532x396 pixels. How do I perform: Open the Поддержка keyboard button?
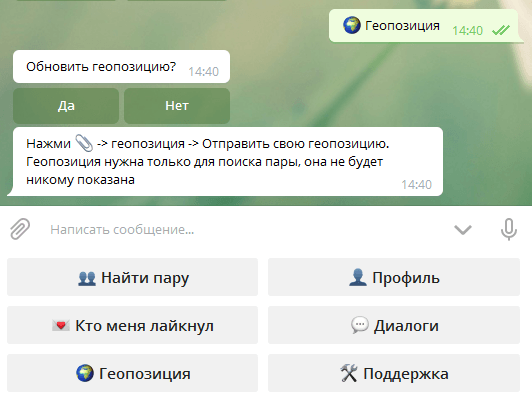point(394,373)
